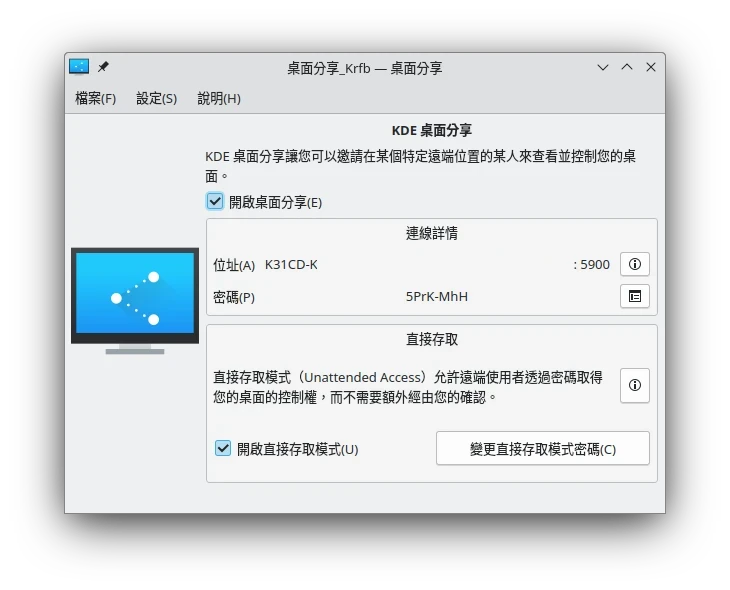Click the pin window icon in title bar
The width and height of the screenshot is (730, 590).
pyautogui.click(x=103, y=67)
